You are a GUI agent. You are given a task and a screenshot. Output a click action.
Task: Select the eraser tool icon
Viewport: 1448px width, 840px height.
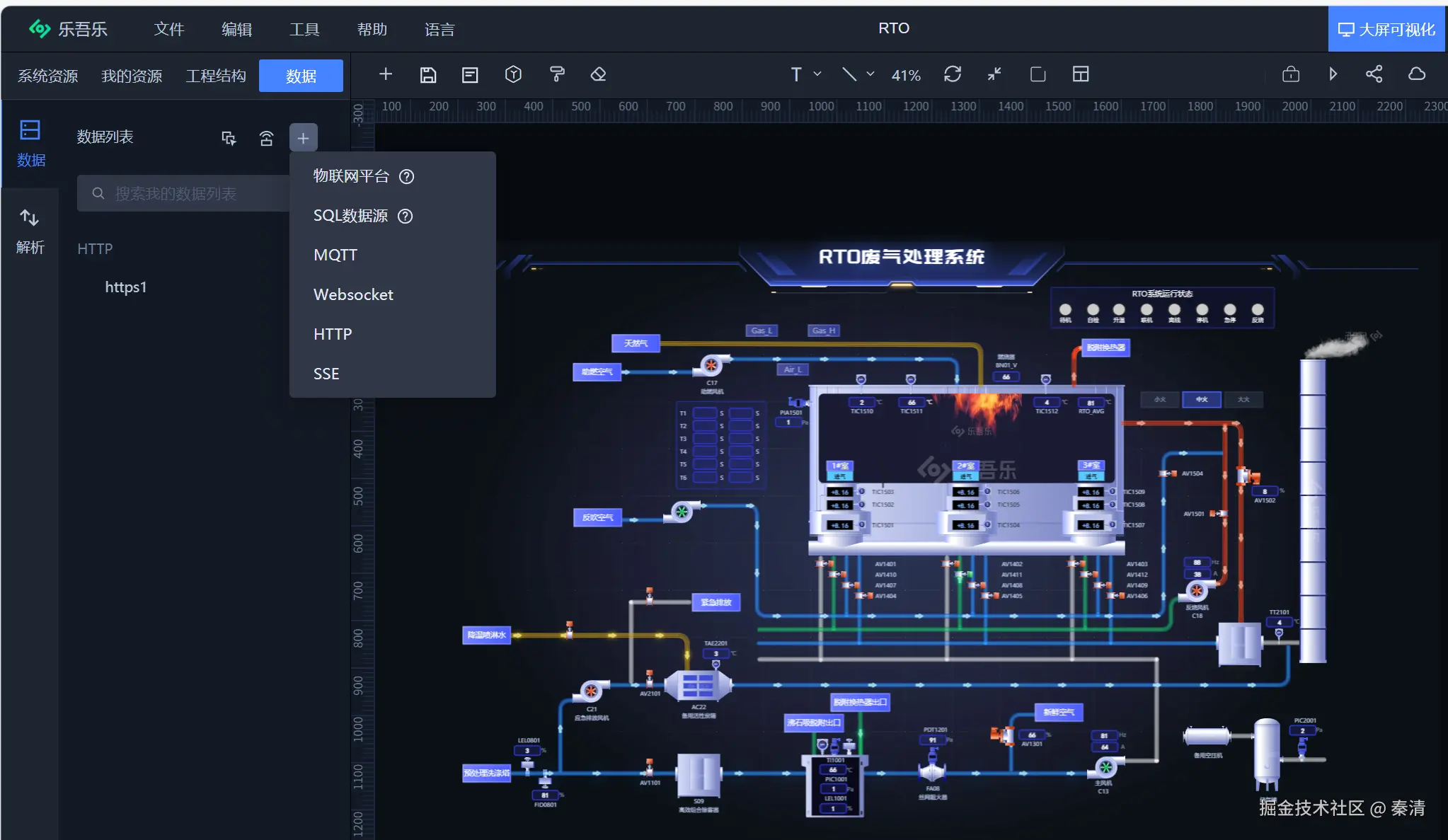pyautogui.click(x=599, y=74)
